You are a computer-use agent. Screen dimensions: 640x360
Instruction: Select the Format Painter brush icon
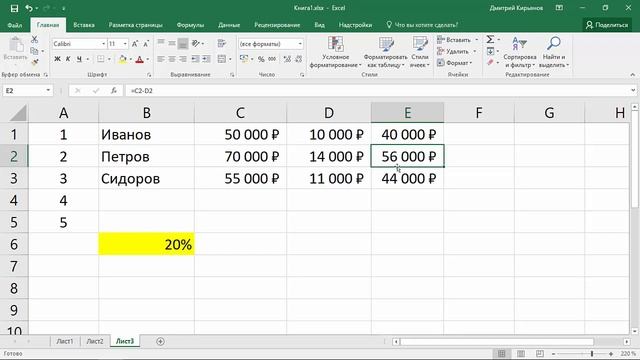(x=34, y=62)
